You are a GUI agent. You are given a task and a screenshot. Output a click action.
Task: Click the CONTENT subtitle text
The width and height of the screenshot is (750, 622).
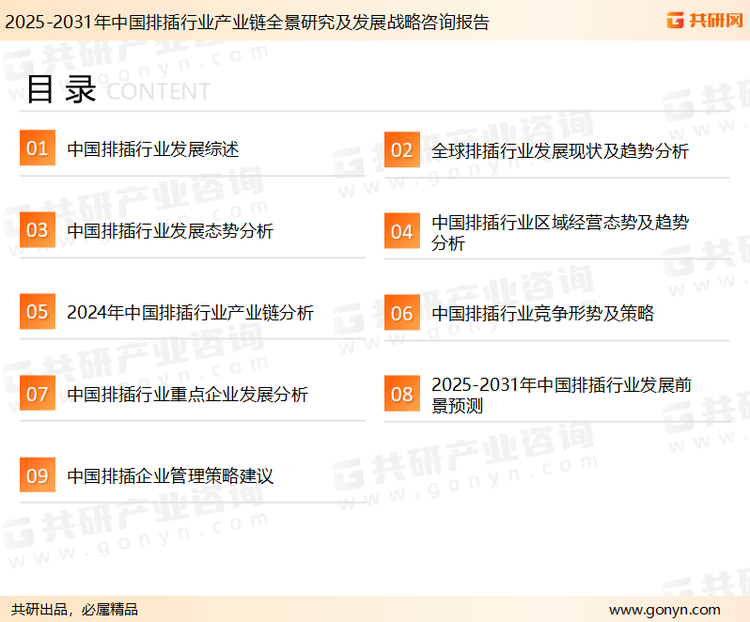click(158, 91)
